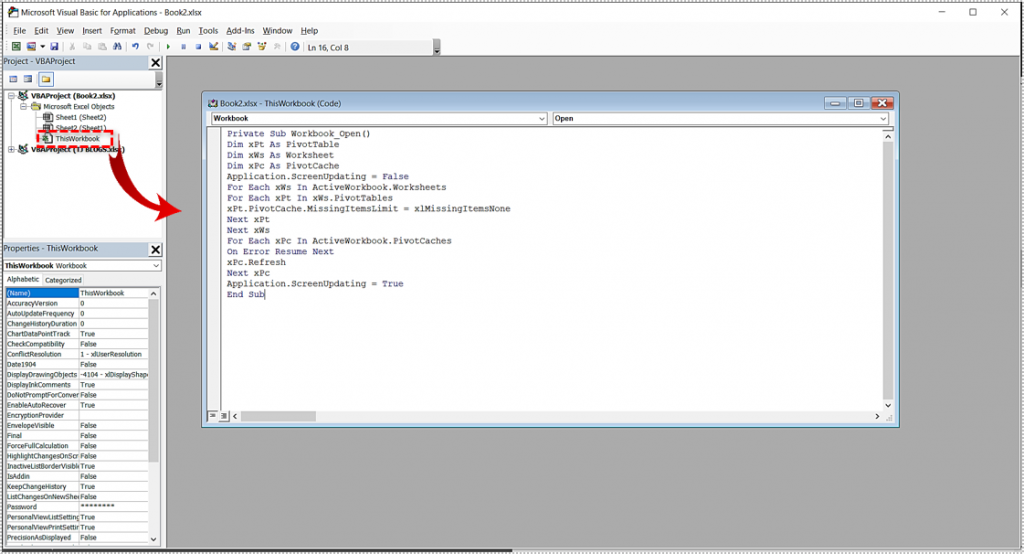The height and width of the screenshot is (554, 1024).
Task: Open the View menu
Action: 65,31
